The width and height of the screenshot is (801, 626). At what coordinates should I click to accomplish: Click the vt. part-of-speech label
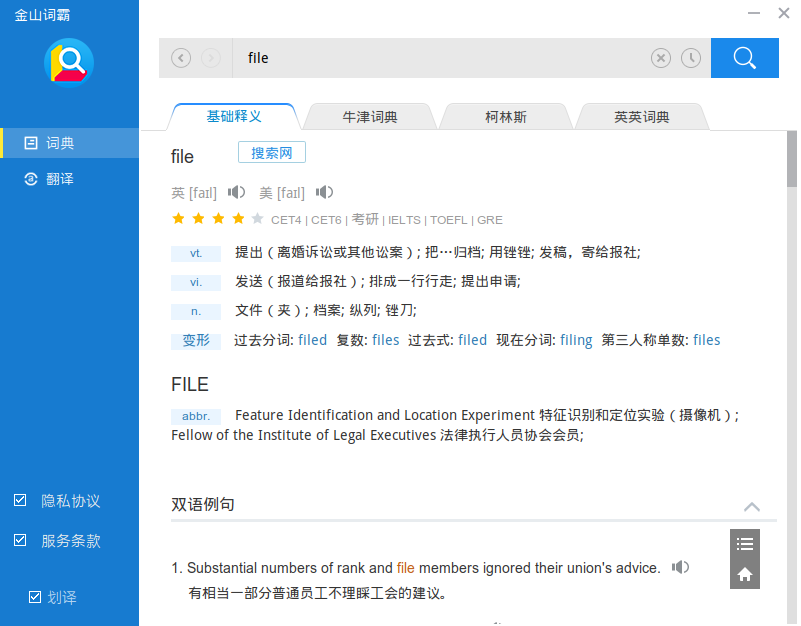pyautogui.click(x=196, y=253)
